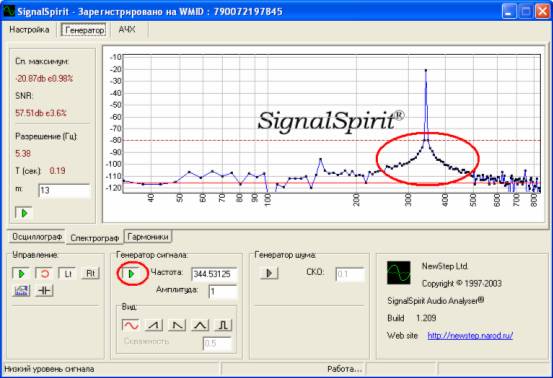Start the signal generator play button
The height and width of the screenshot is (378, 553).
(x=132, y=274)
